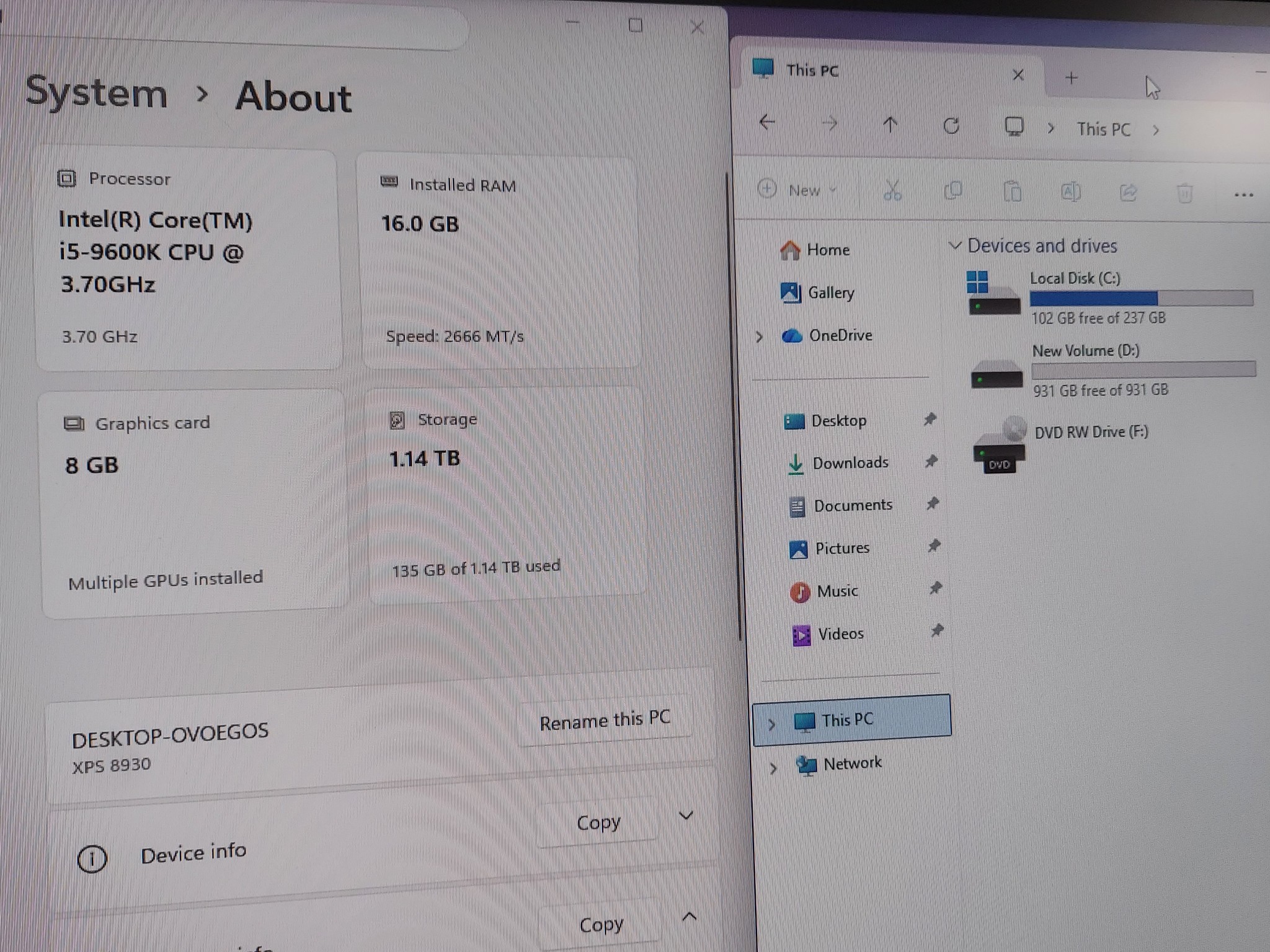This screenshot has width=1270, height=952.
Task: Expand the This PC tree node
Action: [x=771, y=724]
